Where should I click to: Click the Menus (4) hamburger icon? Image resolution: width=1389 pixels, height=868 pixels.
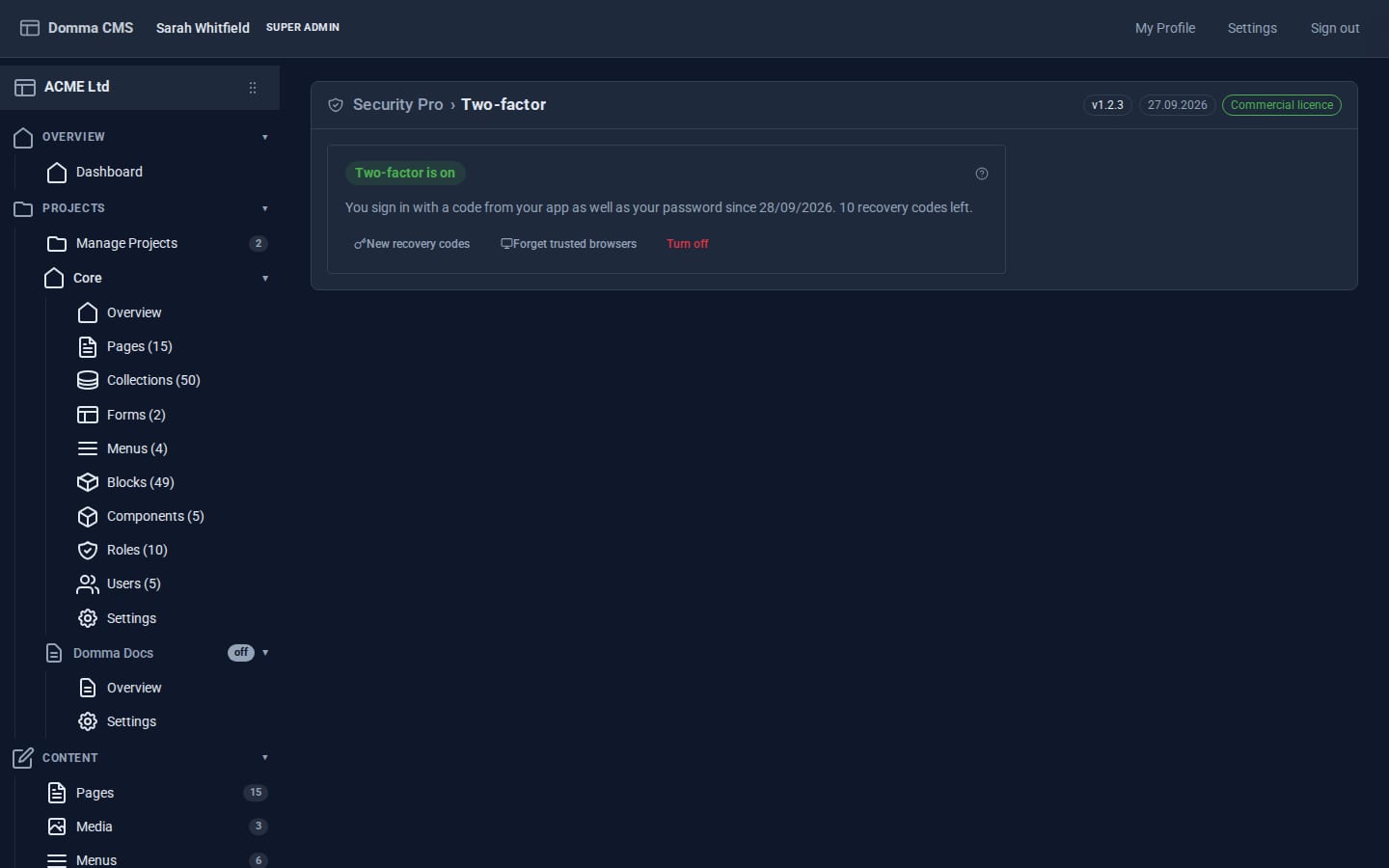pyautogui.click(x=88, y=448)
